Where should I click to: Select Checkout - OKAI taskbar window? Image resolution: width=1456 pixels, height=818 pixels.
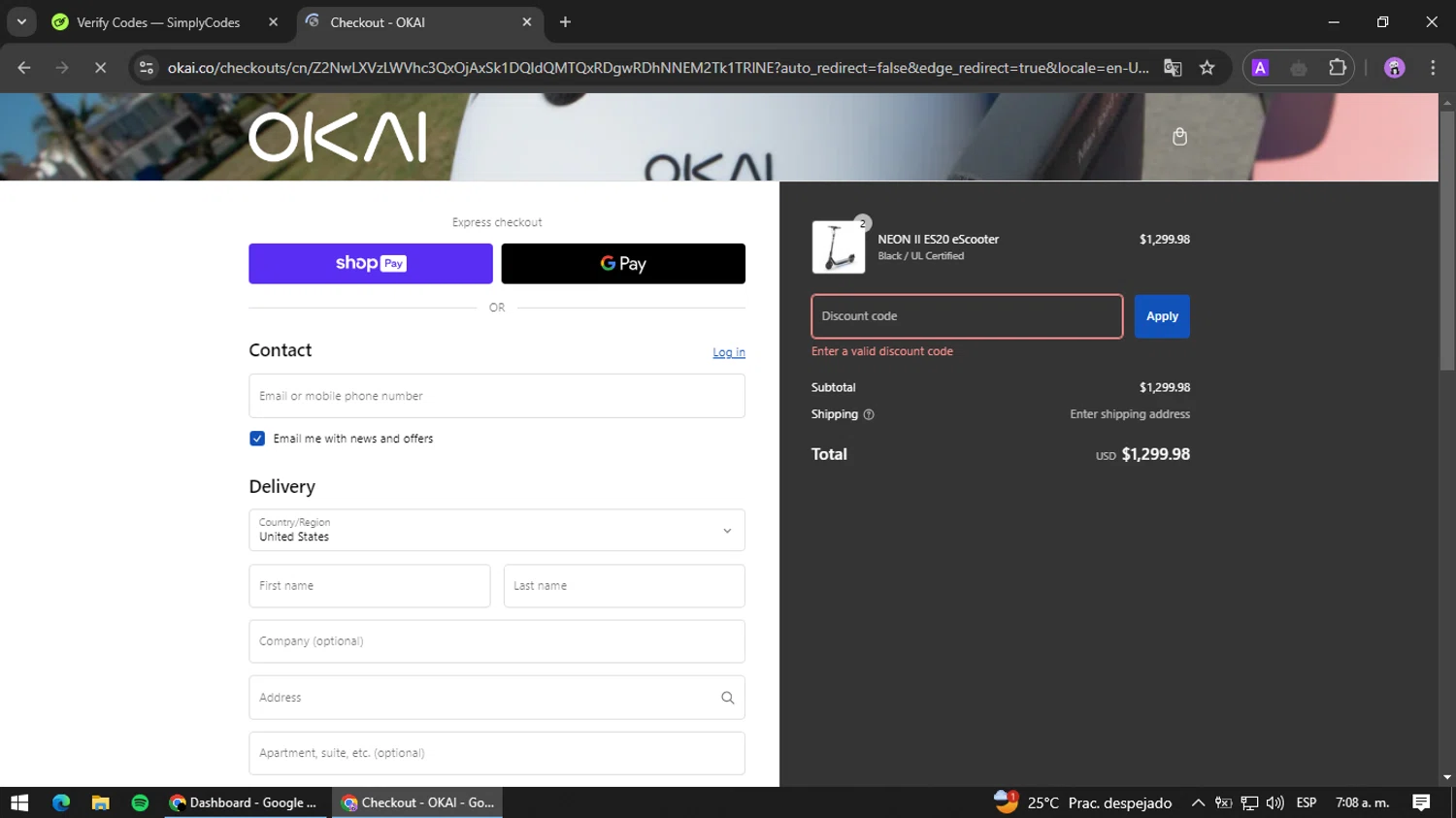(x=418, y=802)
